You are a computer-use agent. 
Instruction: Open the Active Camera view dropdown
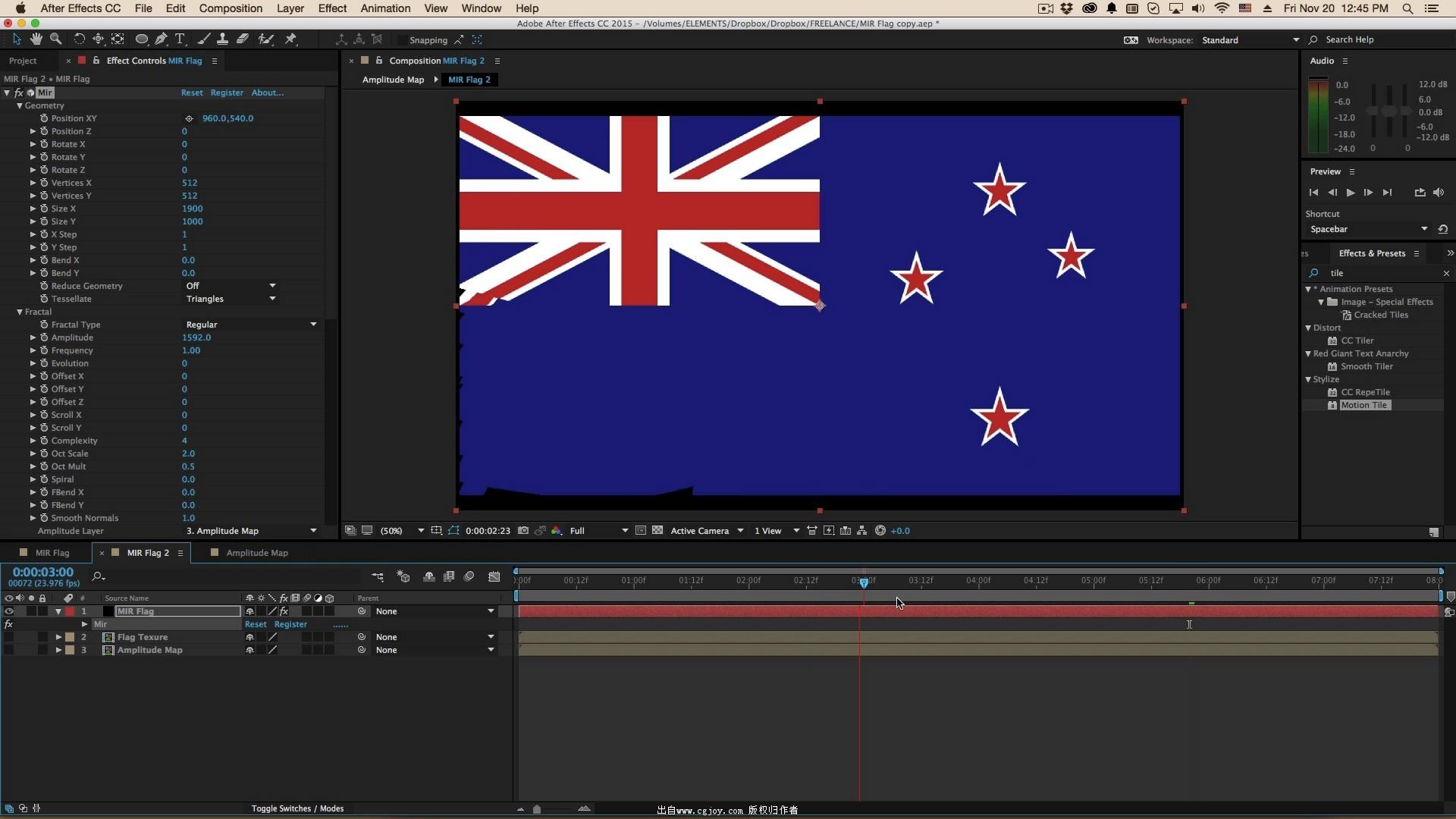pyautogui.click(x=707, y=531)
